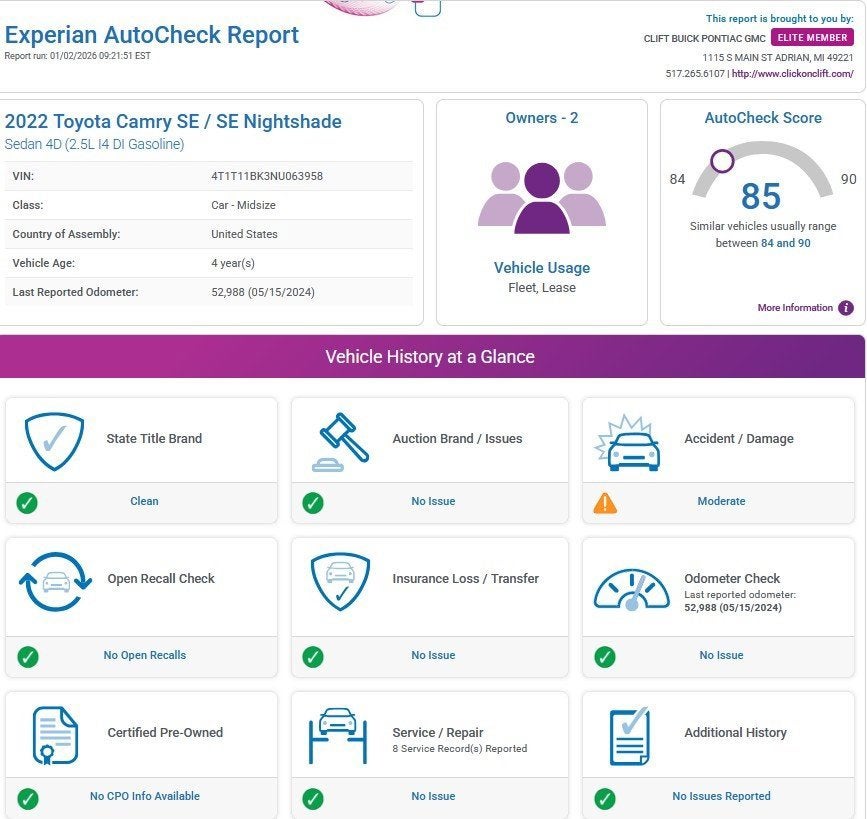Click the AutoCheck Score gauge marker
This screenshot has height=819, width=867.
[722, 161]
